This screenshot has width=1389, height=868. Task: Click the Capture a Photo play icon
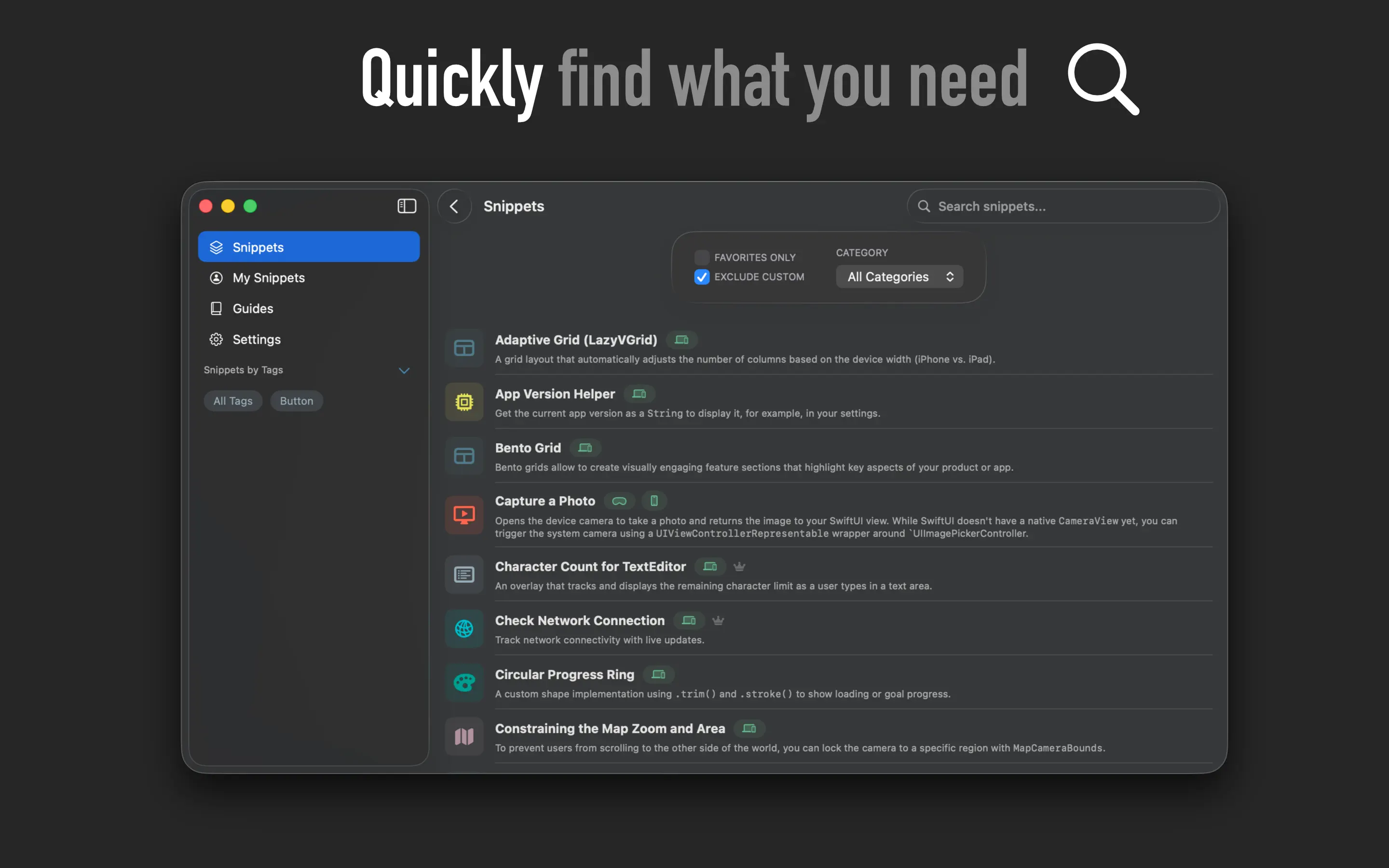(x=464, y=515)
